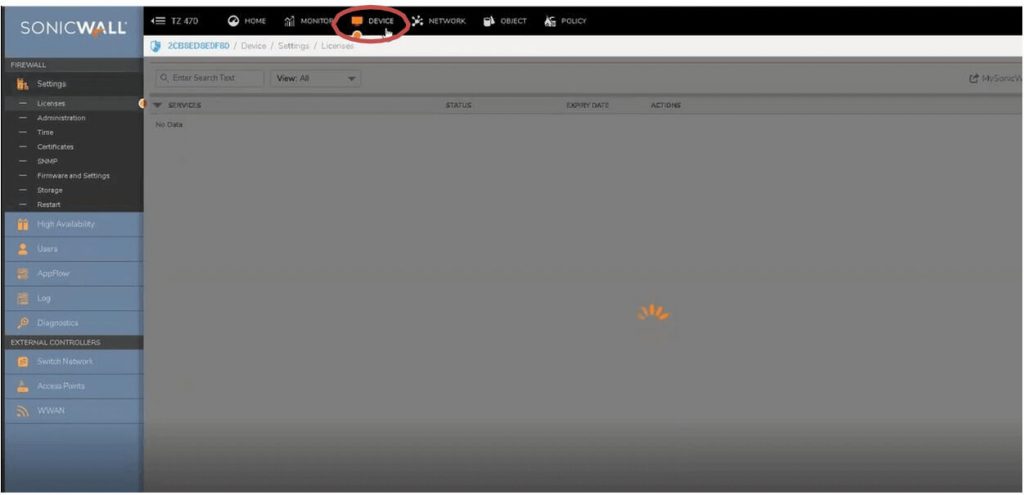1024x495 pixels.
Task: Click the TZ 470 device label
Action: tap(184, 21)
